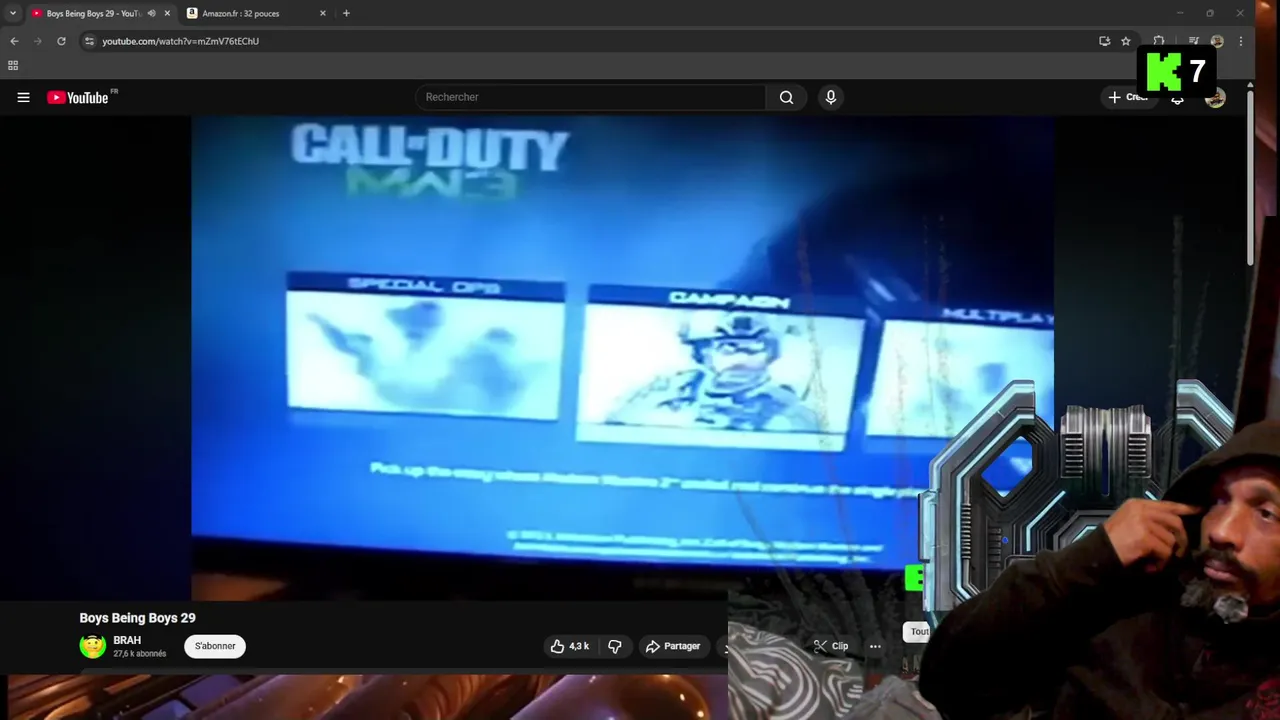The image size is (1280, 720).
Task: Open the apps grid in bookmarks bar
Action: tap(13, 65)
